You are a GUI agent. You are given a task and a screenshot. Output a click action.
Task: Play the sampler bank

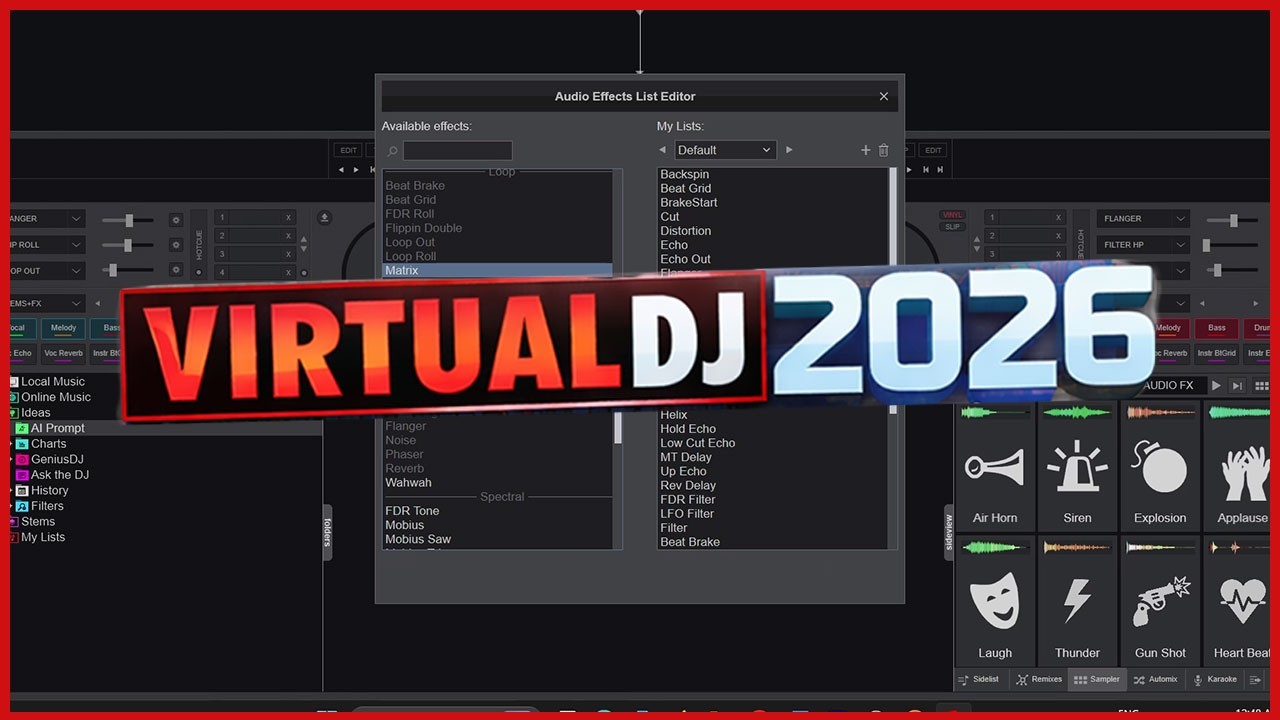(x=1216, y=386)
